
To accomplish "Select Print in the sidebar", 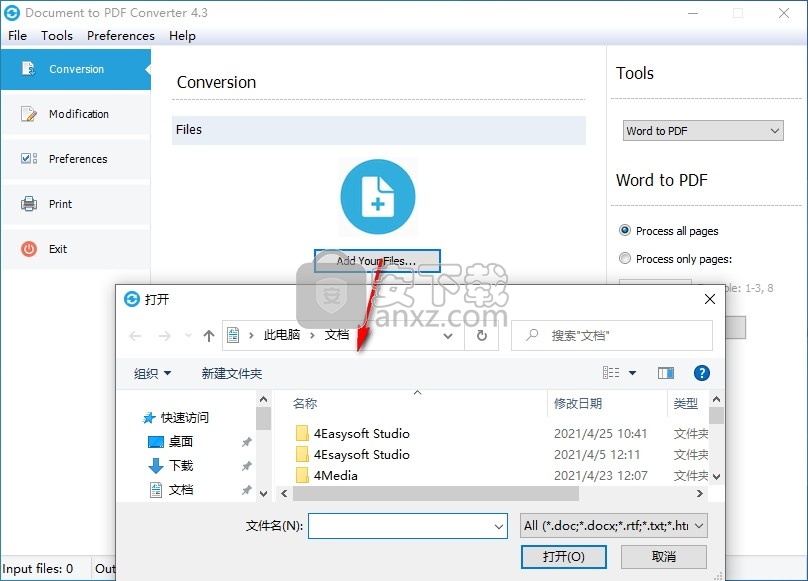I will click(x=76, y=204).
